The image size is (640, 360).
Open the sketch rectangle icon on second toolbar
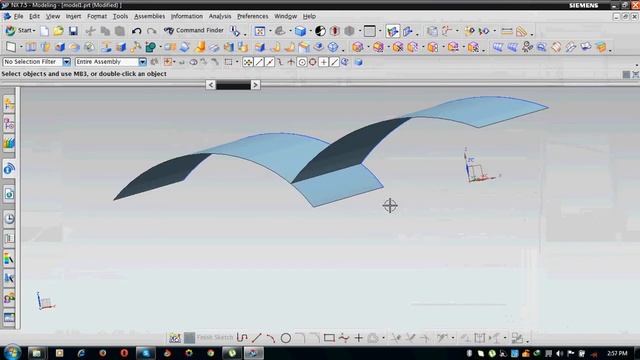coord(11,47)
